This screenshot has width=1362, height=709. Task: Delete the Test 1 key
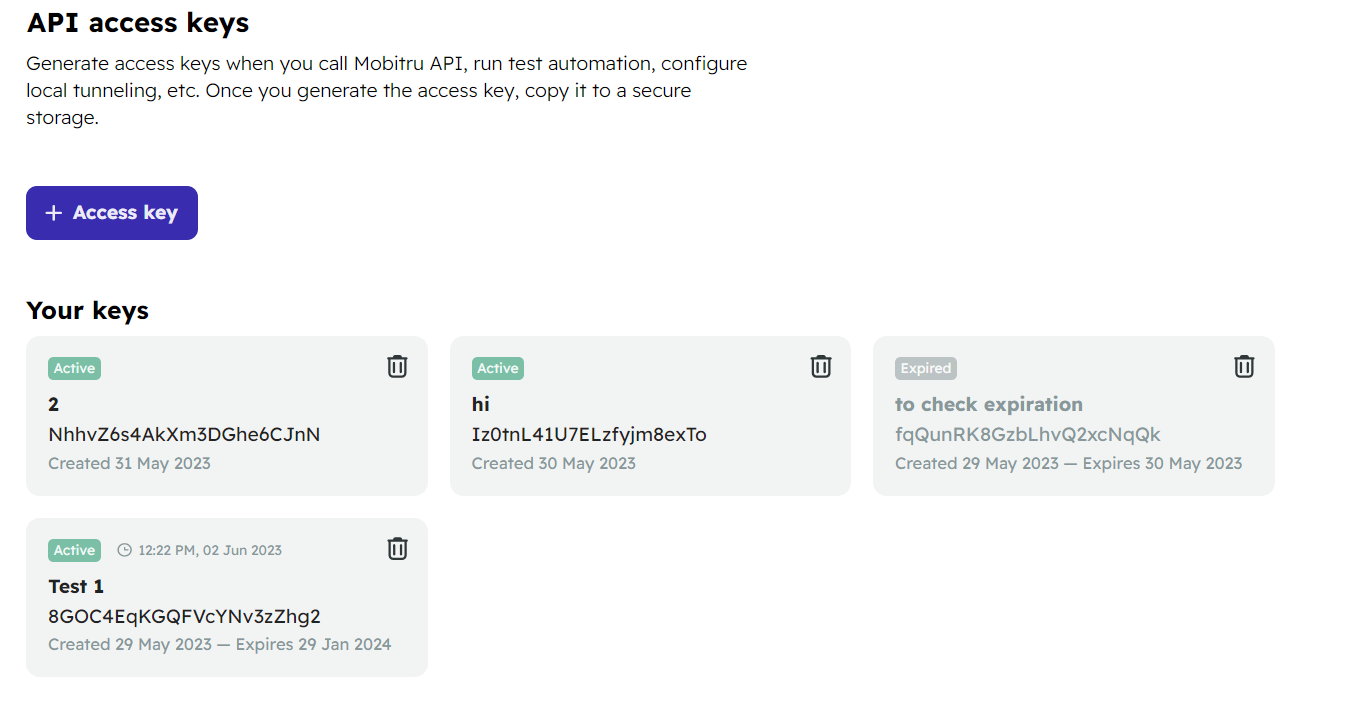397,548
